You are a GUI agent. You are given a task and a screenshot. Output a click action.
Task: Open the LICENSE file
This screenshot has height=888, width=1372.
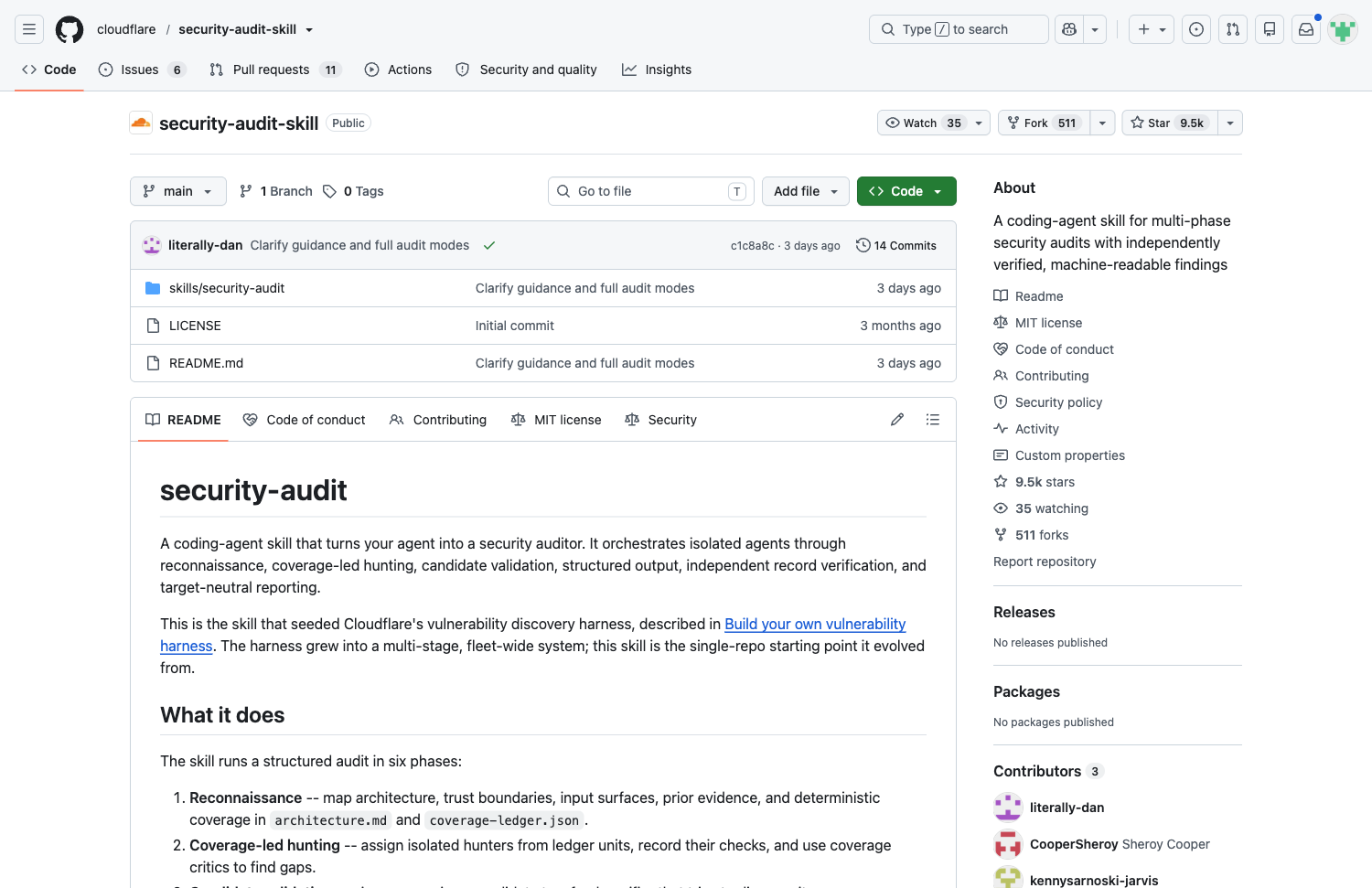[195, 326]
